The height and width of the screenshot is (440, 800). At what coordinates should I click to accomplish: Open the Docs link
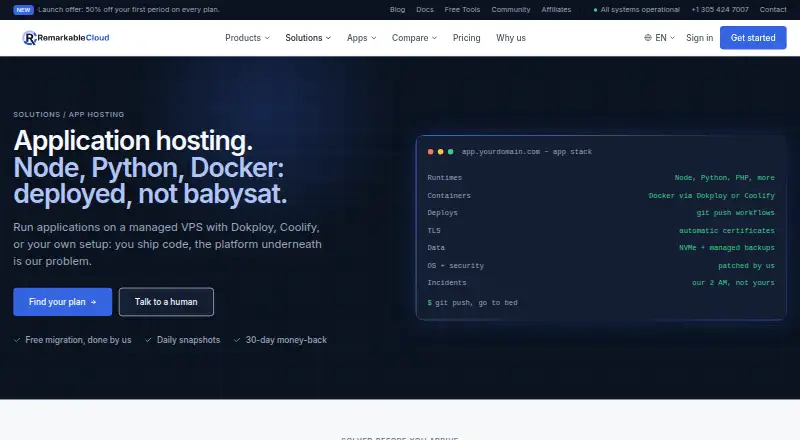424,10
